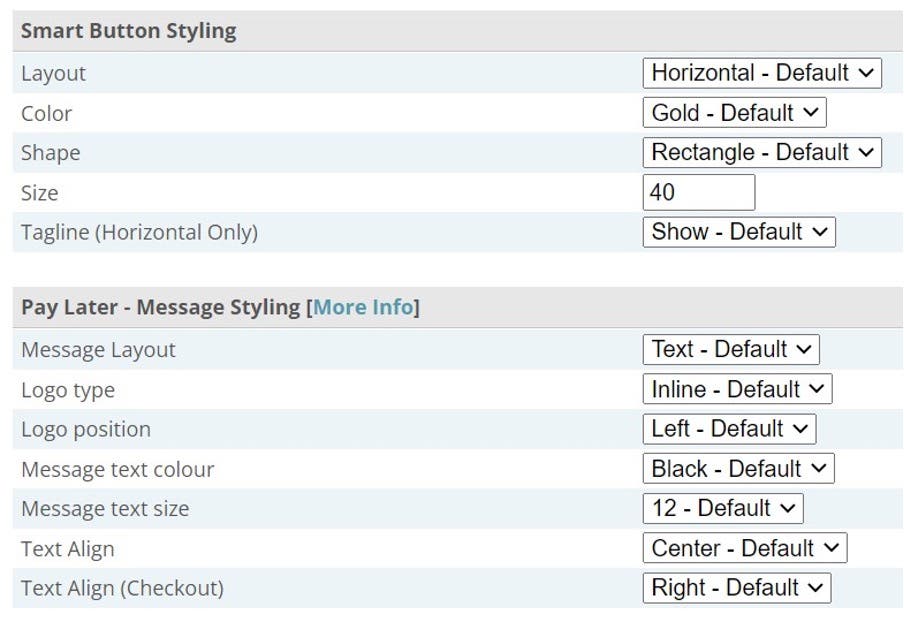Click the Size input field showing 40

pos(698,192)
